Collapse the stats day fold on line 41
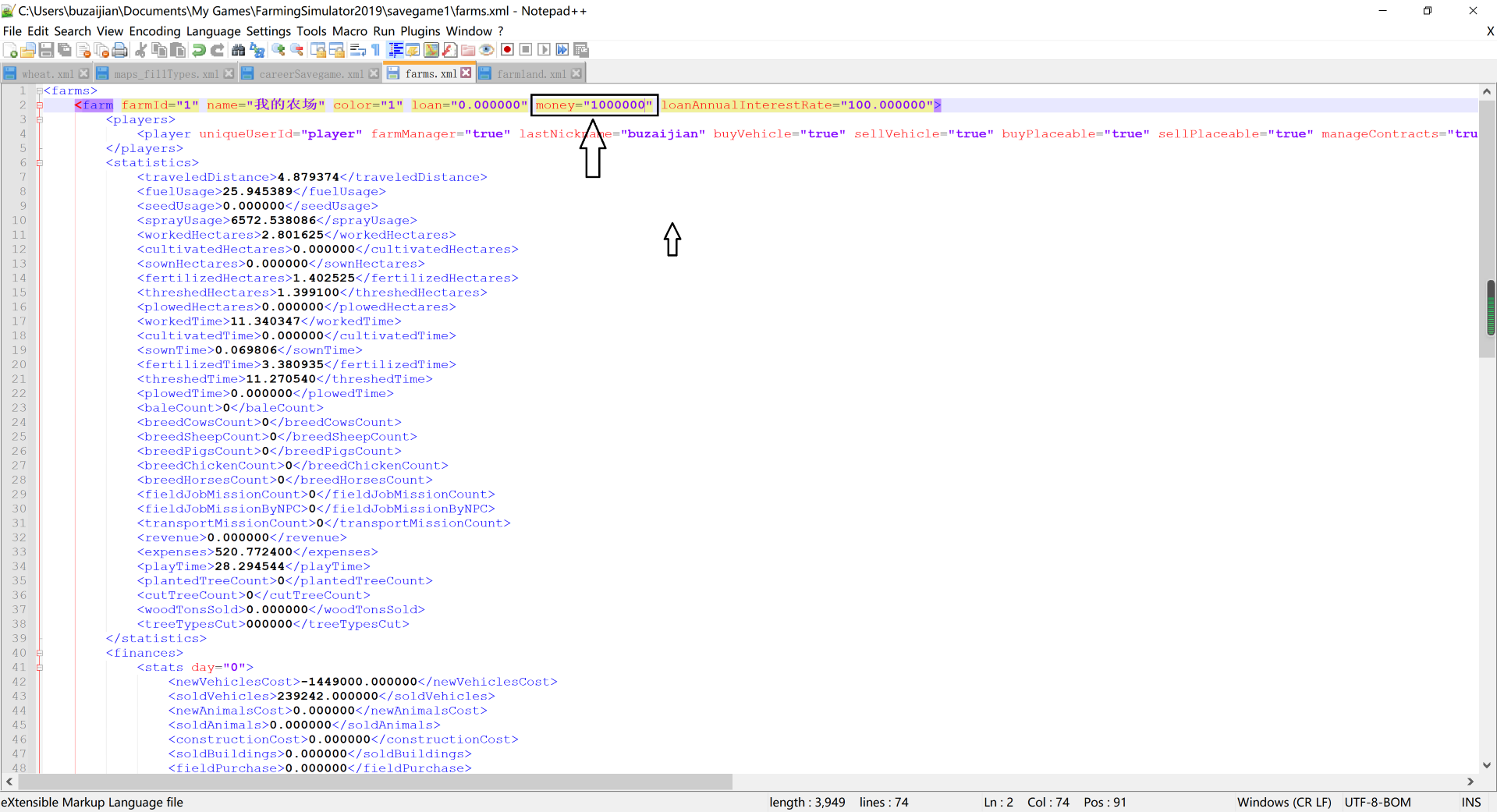The image size is (1497, 812). (x=39, y=668)
